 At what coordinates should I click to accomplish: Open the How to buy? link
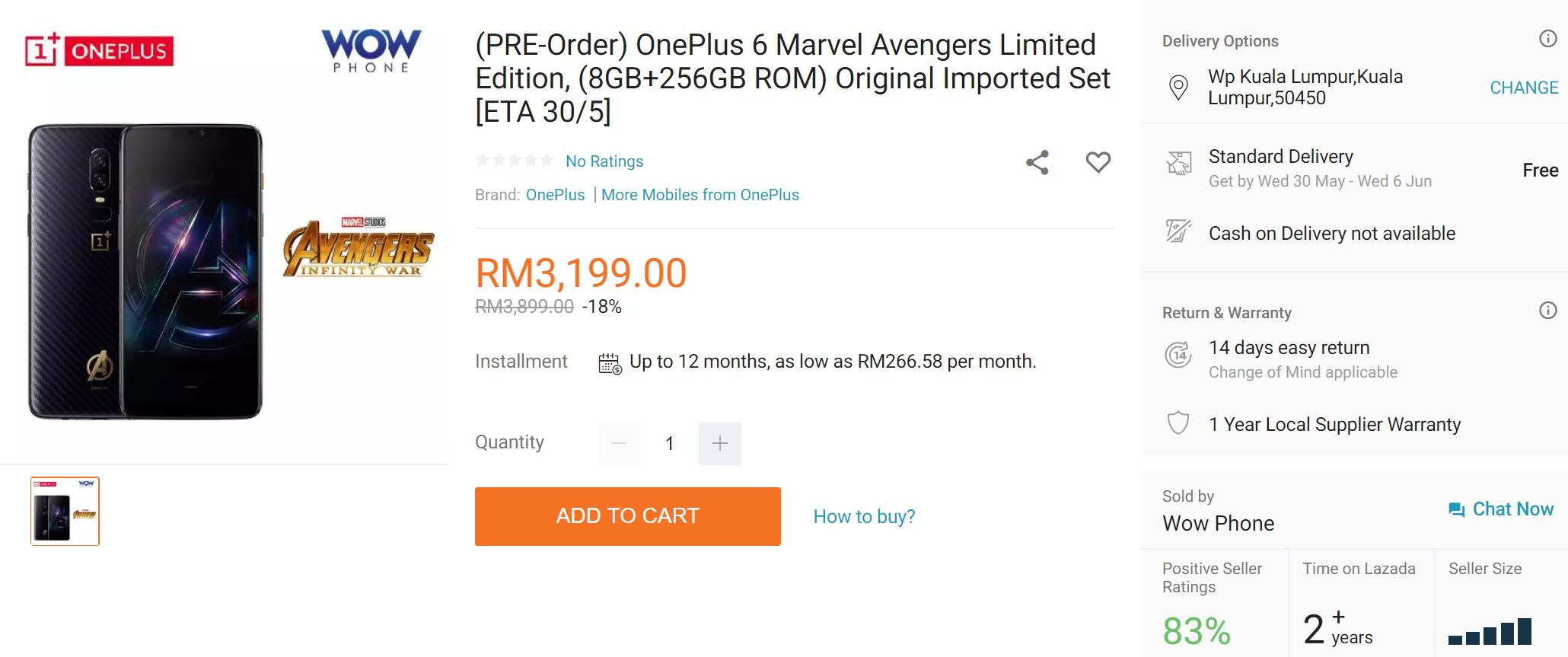pos(864,517)
